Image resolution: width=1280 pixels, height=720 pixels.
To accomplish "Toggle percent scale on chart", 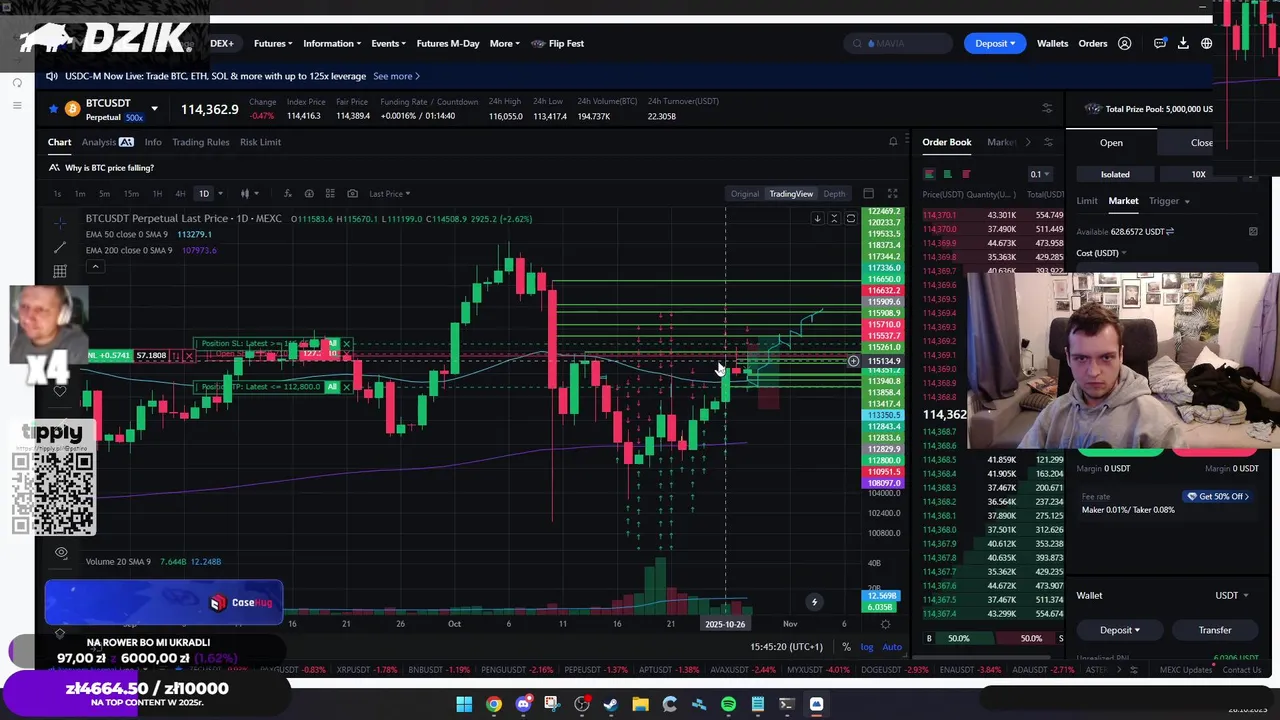I will [846, 647].
